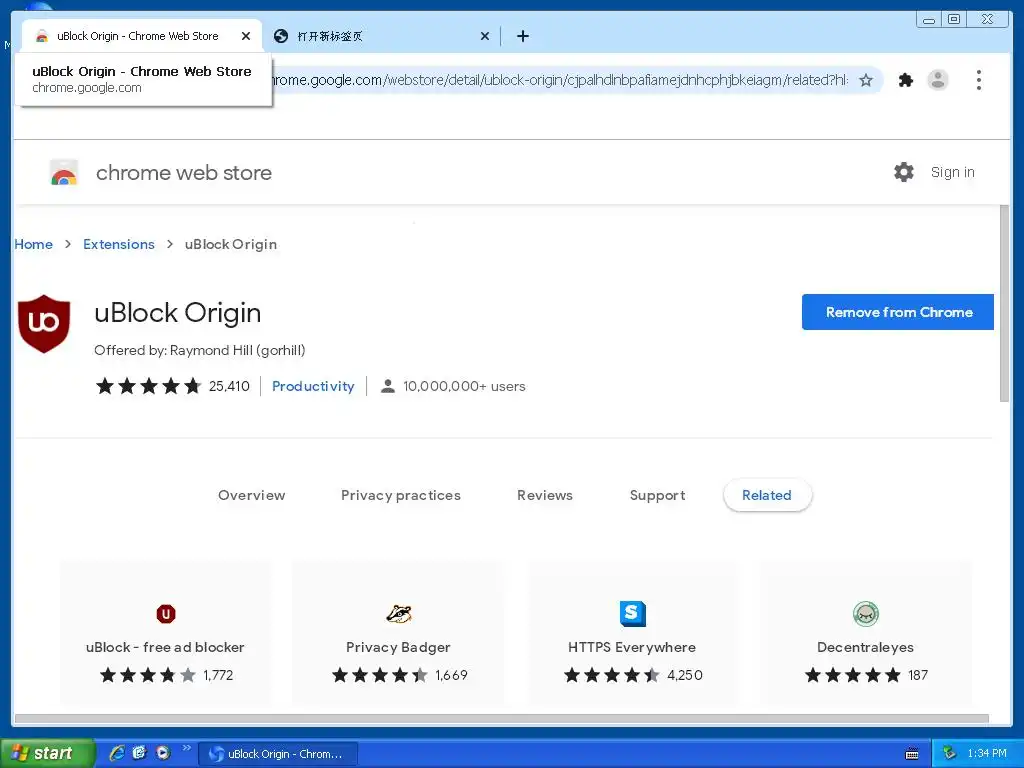Open the web store settings gear

pyautogui.click(x=904, y=172)
